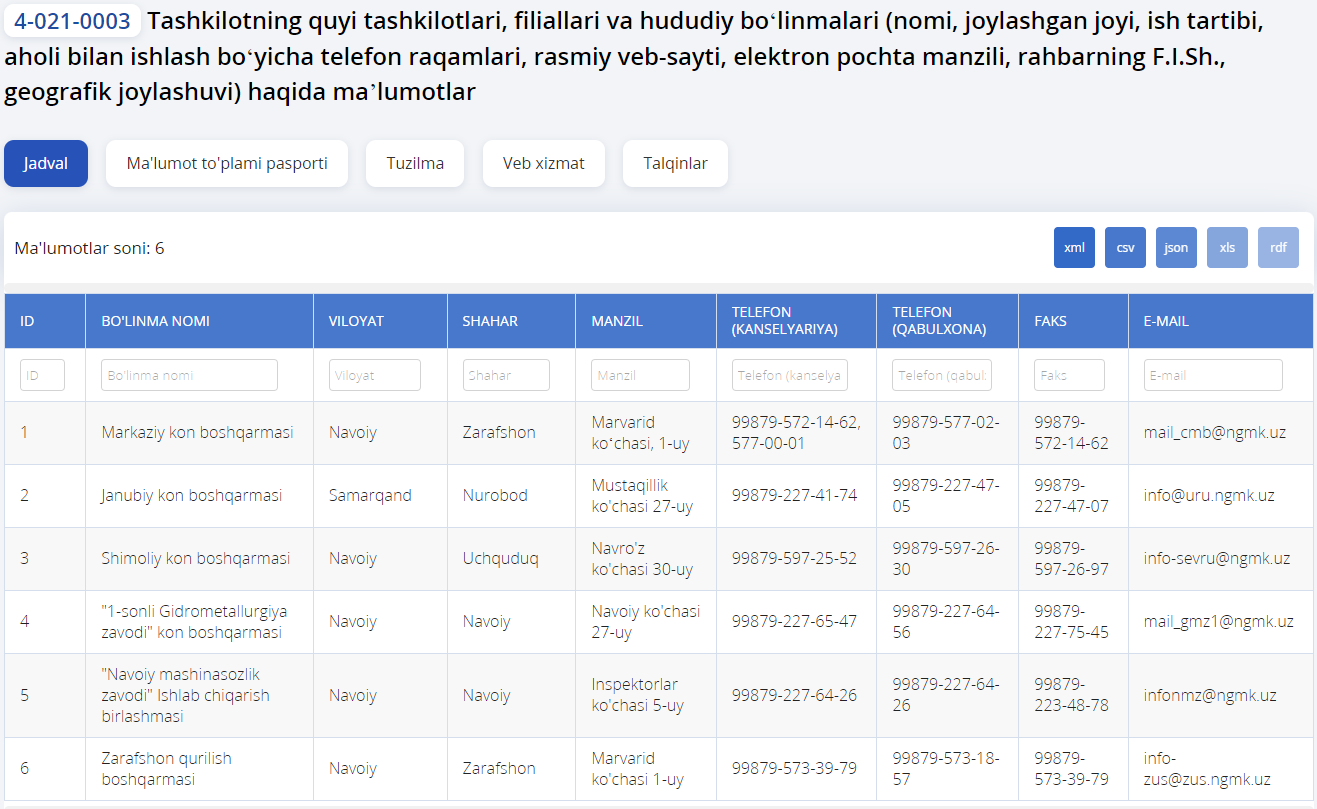Export the table in csv format
Screen dimensions: 1317x809
[x=1125, y=248]
